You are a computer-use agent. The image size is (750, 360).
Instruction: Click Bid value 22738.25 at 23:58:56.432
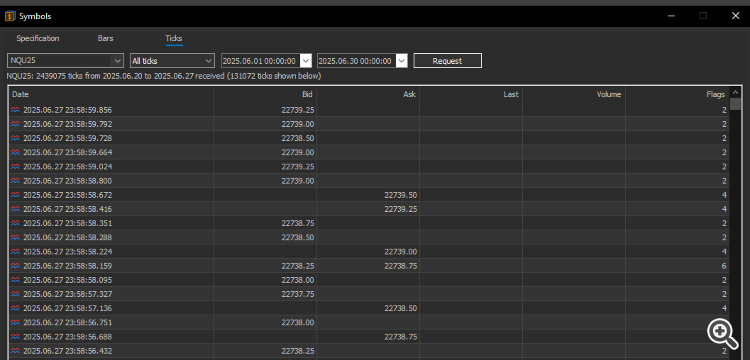coord(298,350)
